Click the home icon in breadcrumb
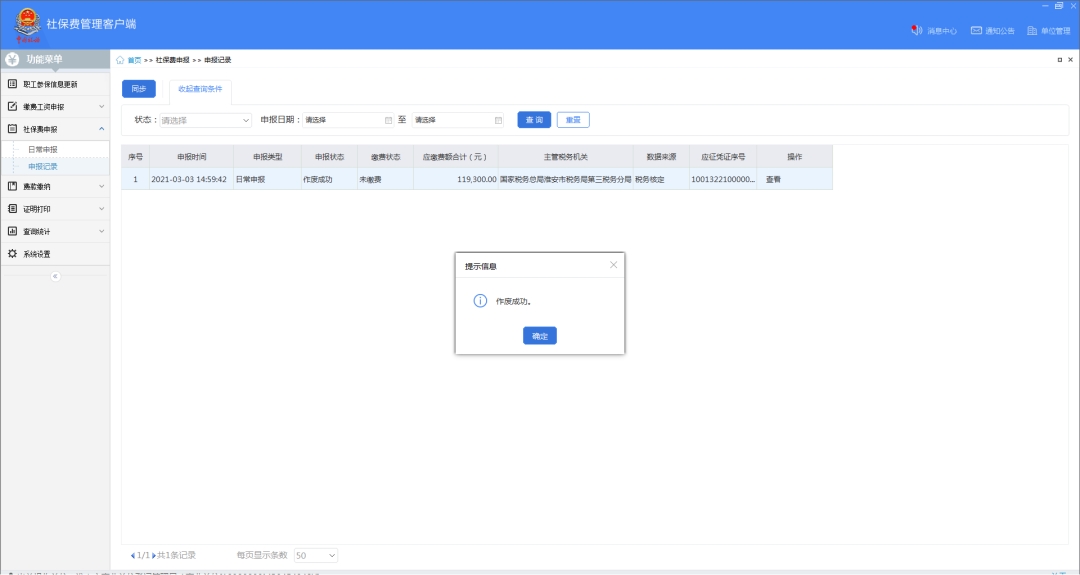Image resolution: width=1080 pixels, height=575 pixels. (121, 60)
